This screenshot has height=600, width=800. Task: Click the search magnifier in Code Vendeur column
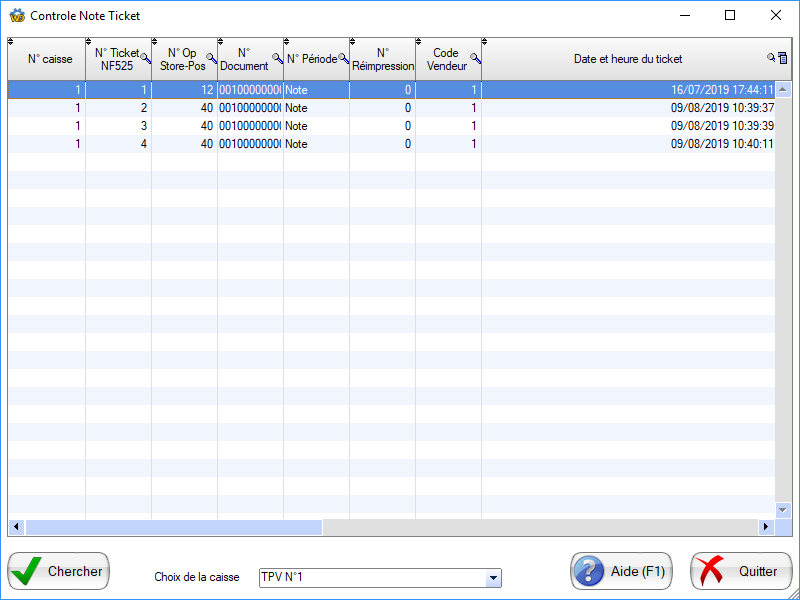tap(475, 58)
